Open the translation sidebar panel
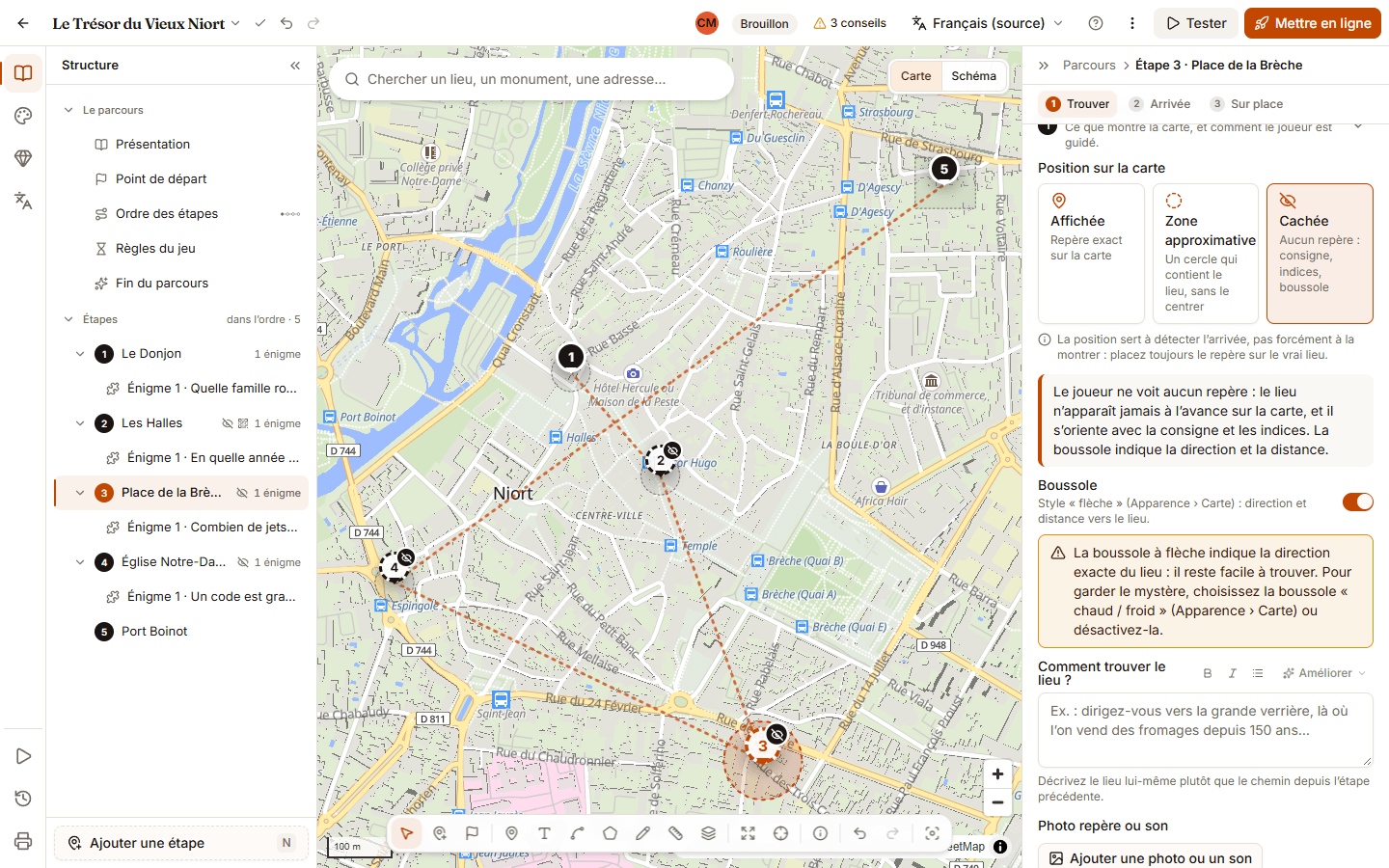This screenshot has height=868, width=1389. coord(23,201)
